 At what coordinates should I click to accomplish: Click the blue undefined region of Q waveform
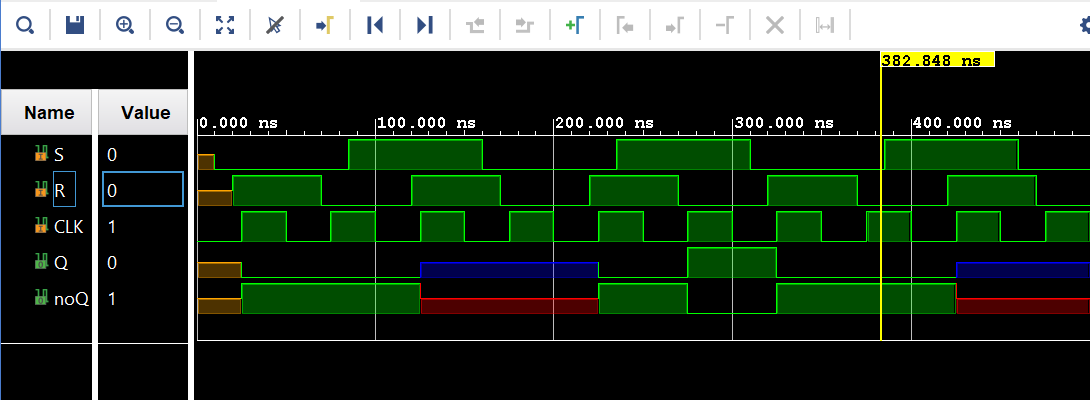coord(509,270)
